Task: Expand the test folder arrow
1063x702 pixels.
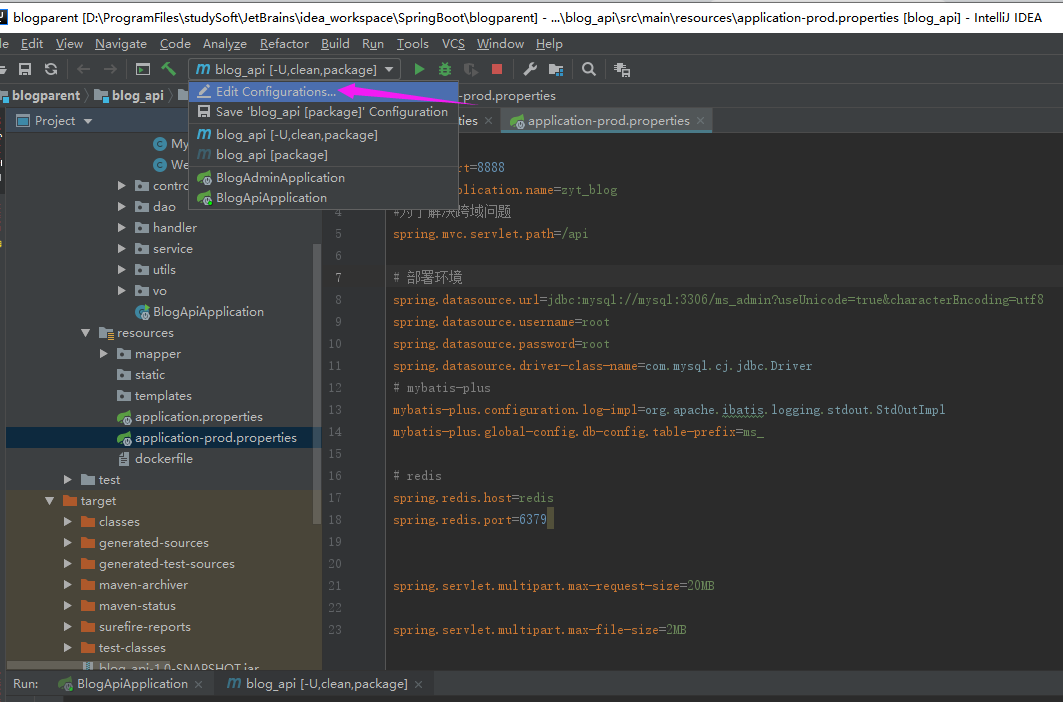Action: click(x=68, y=480)
